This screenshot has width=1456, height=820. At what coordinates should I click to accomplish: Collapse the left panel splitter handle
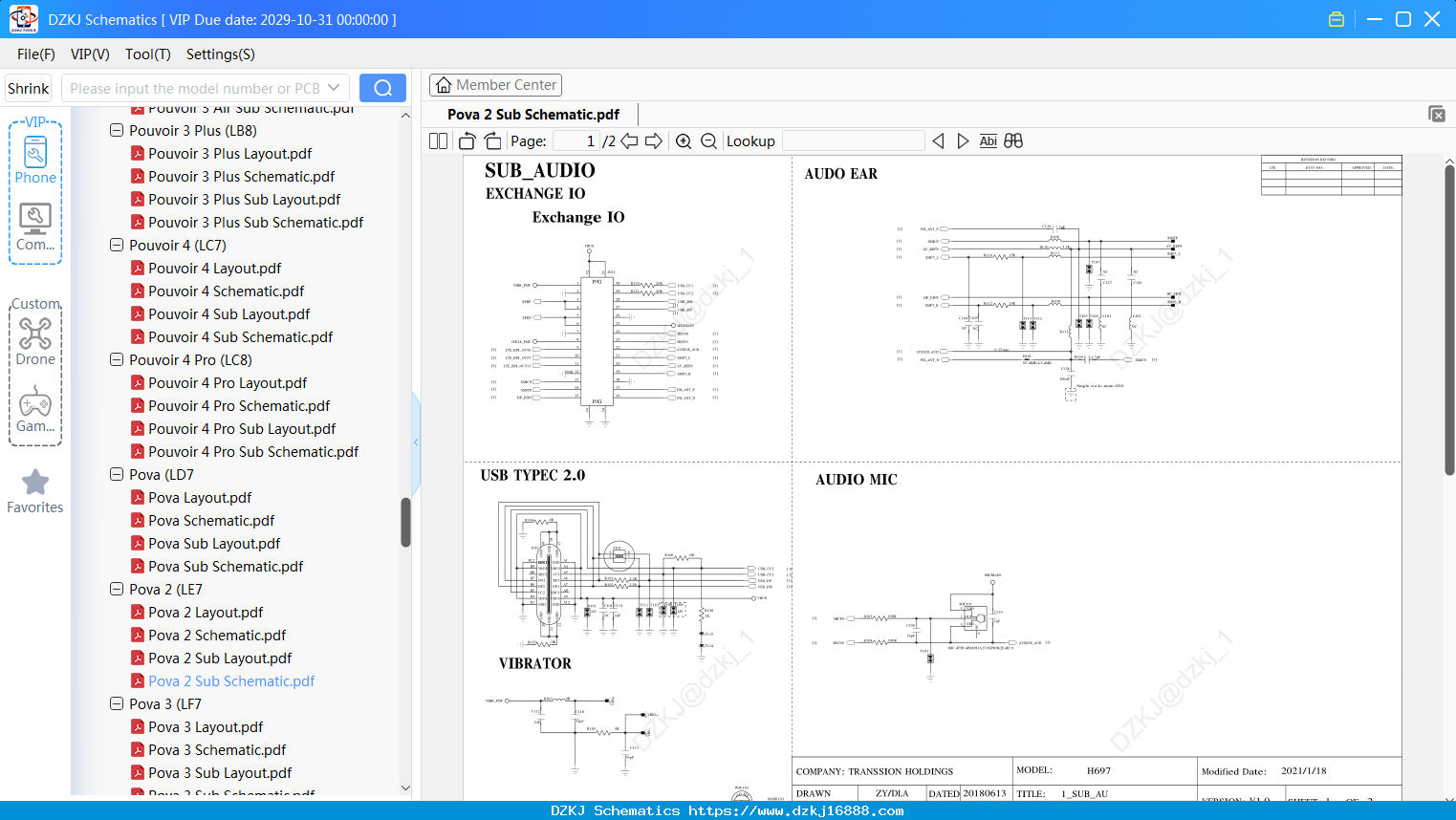click(416, 442)
